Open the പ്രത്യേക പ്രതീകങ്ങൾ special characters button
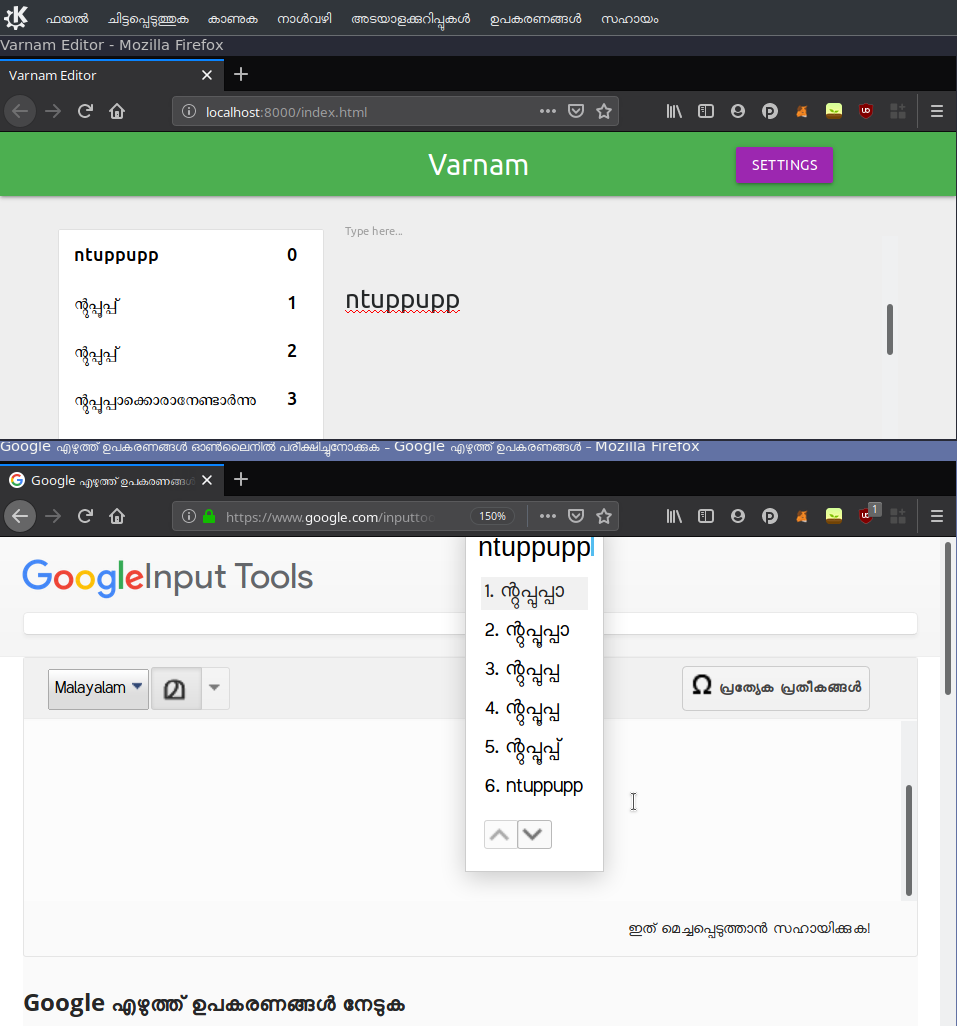The width and height of the screenshot is (957, 1026). (776, 688)
